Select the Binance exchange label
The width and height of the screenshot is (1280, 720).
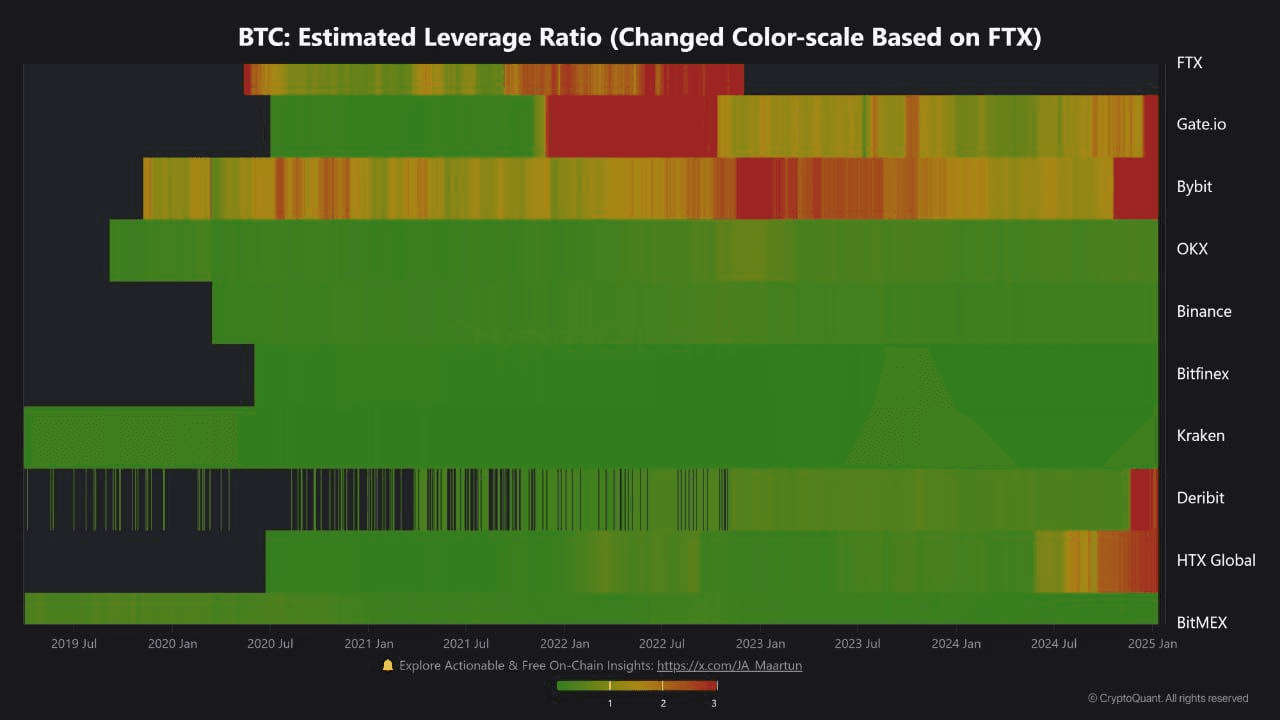click(1204, 311)
